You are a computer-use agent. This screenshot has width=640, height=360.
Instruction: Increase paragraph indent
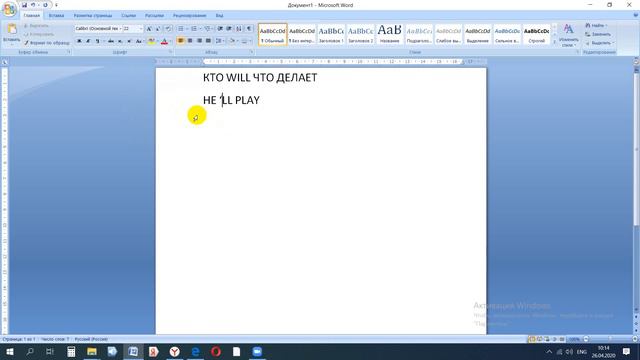(x=229, y=29)
